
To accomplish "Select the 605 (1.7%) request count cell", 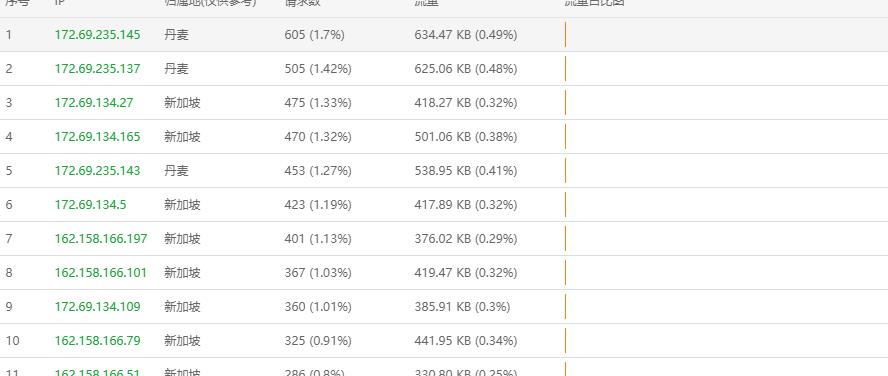I will click(x=314, y=35).
